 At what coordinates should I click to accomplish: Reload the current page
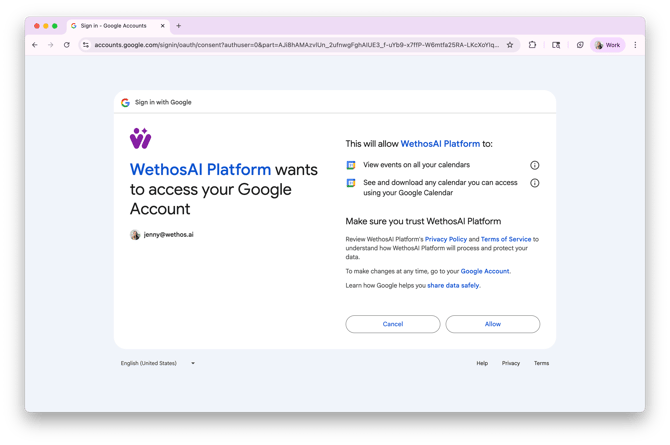pyautogui.click(x=67, y=45)
